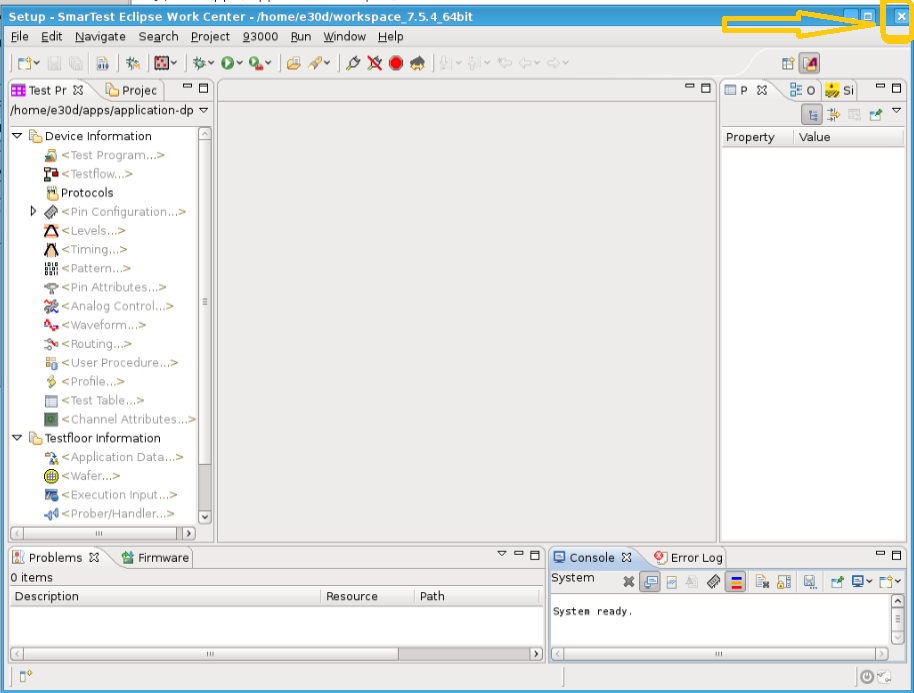Image resolution: width=914 pixels, height=693 pixels.
Task: Toggle the console color-bars button
Action: [735, 581]
